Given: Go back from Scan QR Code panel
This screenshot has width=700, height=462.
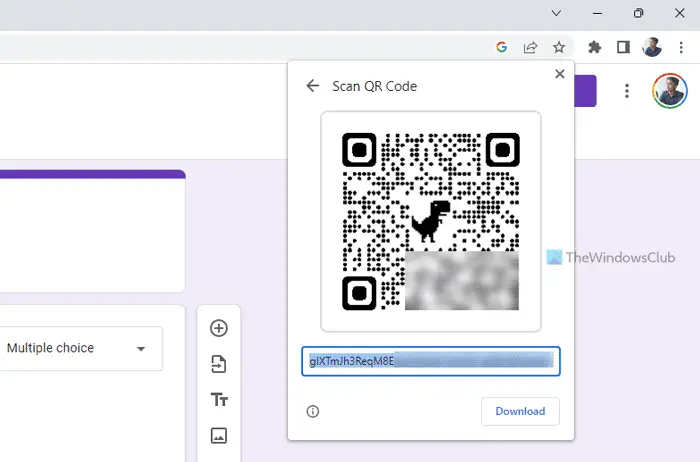Looking at the screenshot, I should pyautogui.click(x=312, y=86).
